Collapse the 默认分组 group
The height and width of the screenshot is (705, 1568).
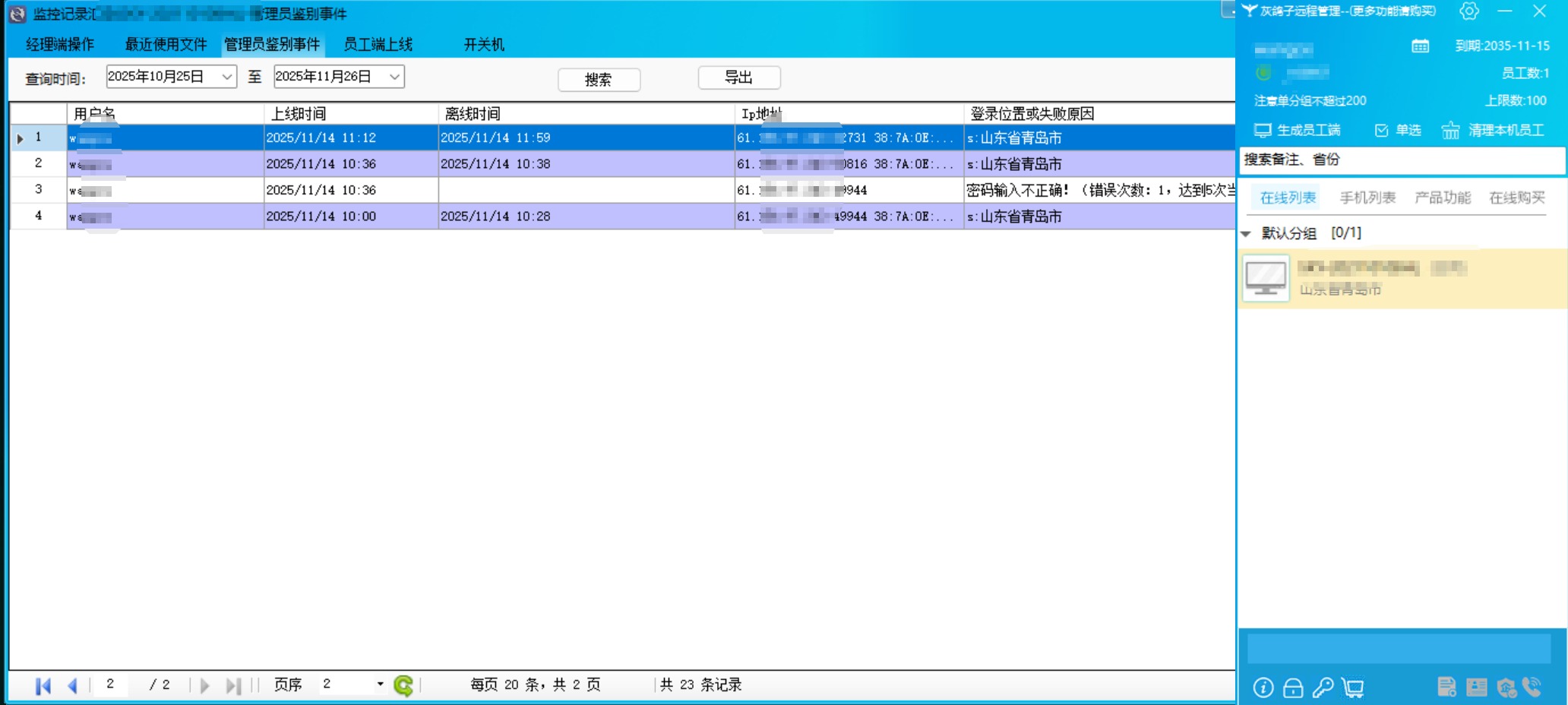(1246, 233)
